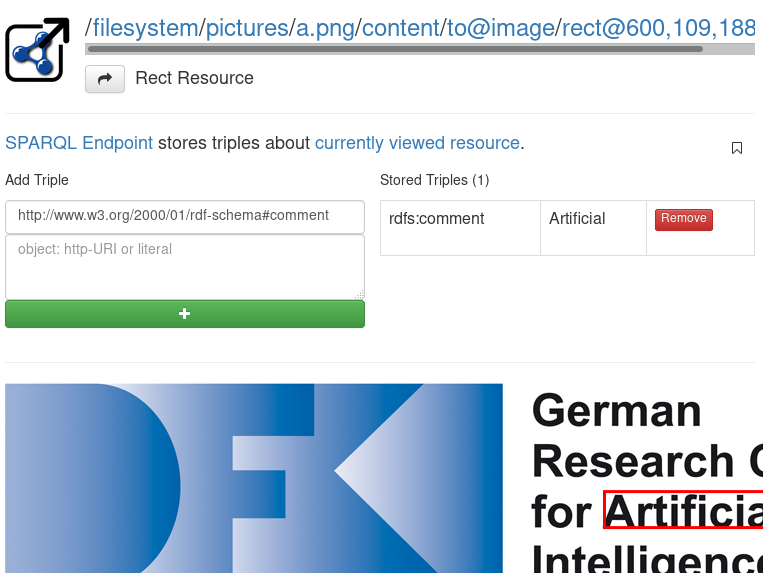Select the 'Artificial' value cell
The image size is (763, 573).
(593, 228)
